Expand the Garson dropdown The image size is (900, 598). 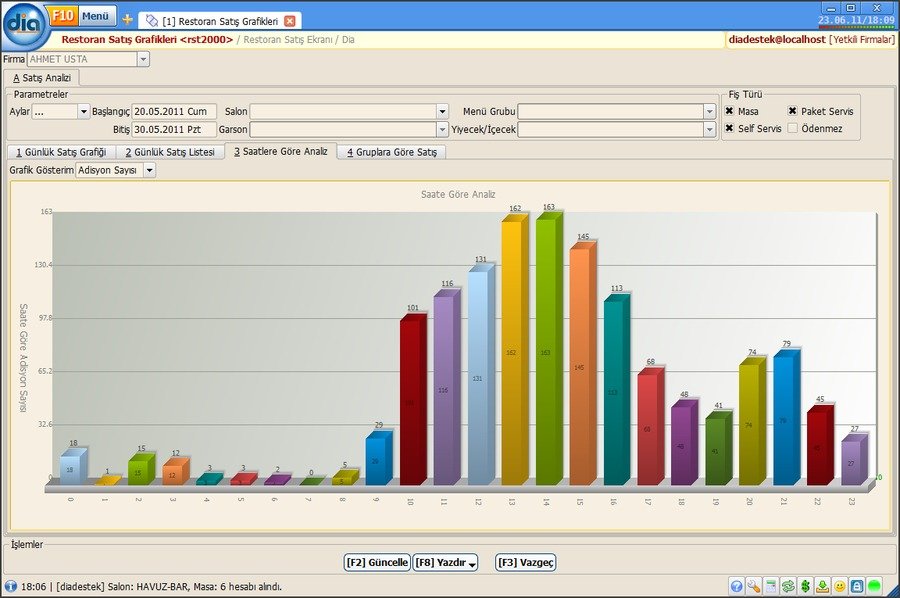coord(442,129)
